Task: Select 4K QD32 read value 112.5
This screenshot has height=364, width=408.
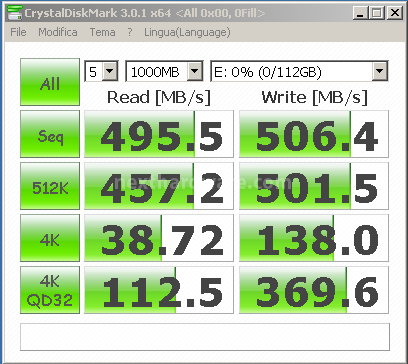Action: pyautogui.click(x=159, y=290)
